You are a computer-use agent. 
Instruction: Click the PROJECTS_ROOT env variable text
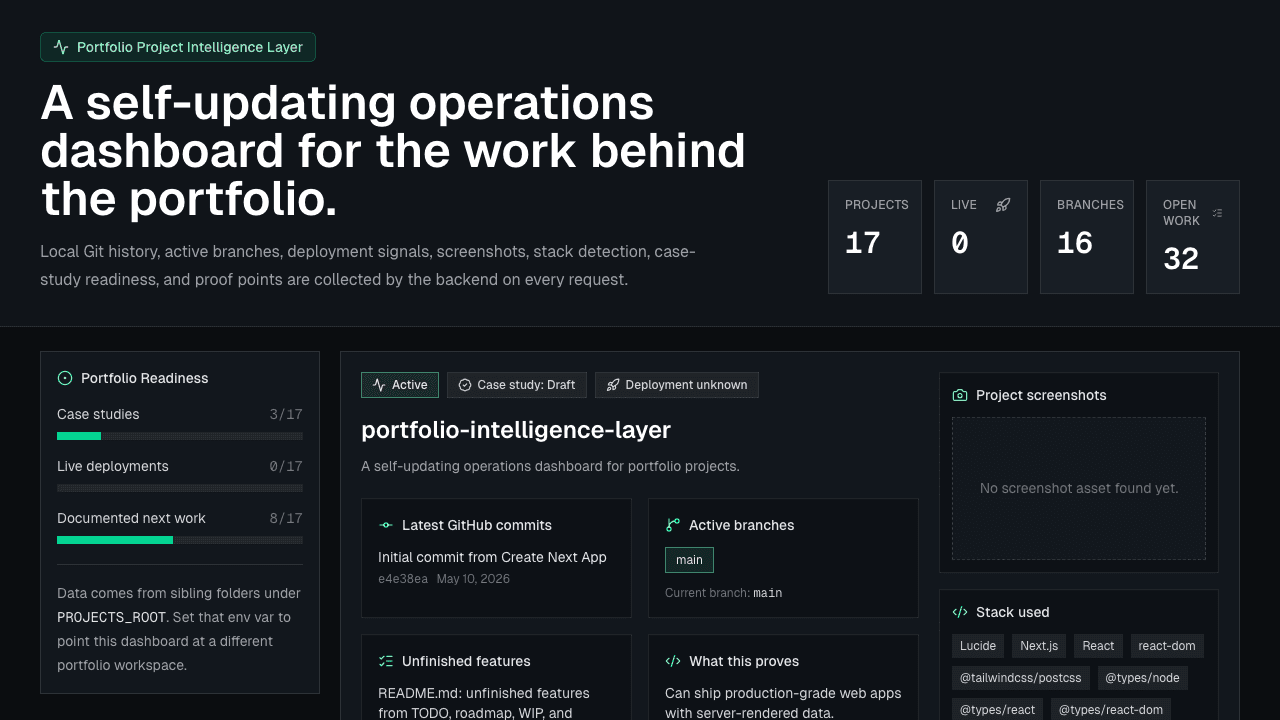tap(111, 618)
